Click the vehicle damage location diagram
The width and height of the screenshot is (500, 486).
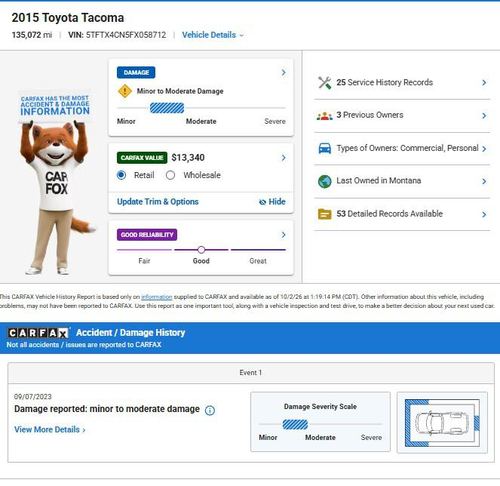442,423
